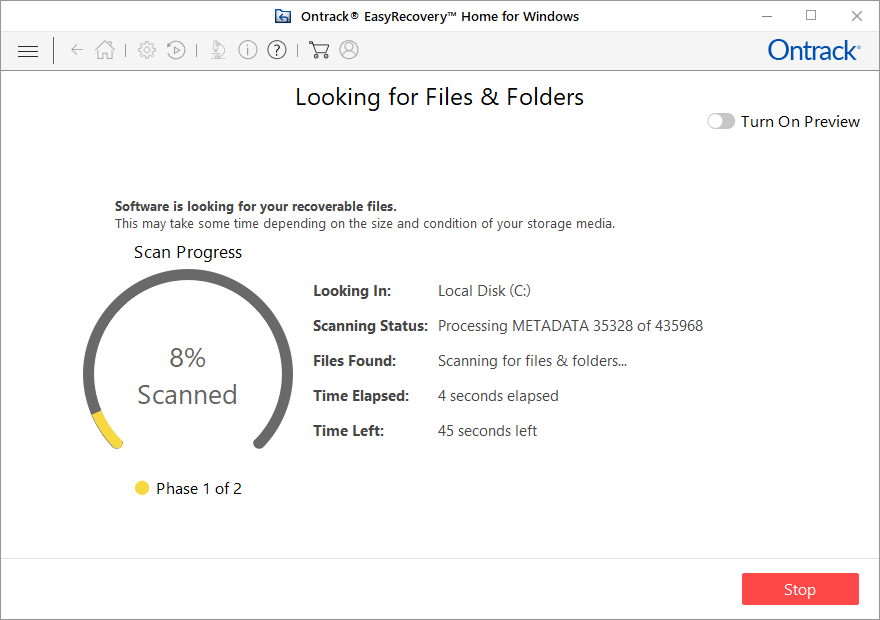Viewport: 880px width, 620px height.
Task: Click the 'Looking for Files & Folders' heading
Action: 439,97
